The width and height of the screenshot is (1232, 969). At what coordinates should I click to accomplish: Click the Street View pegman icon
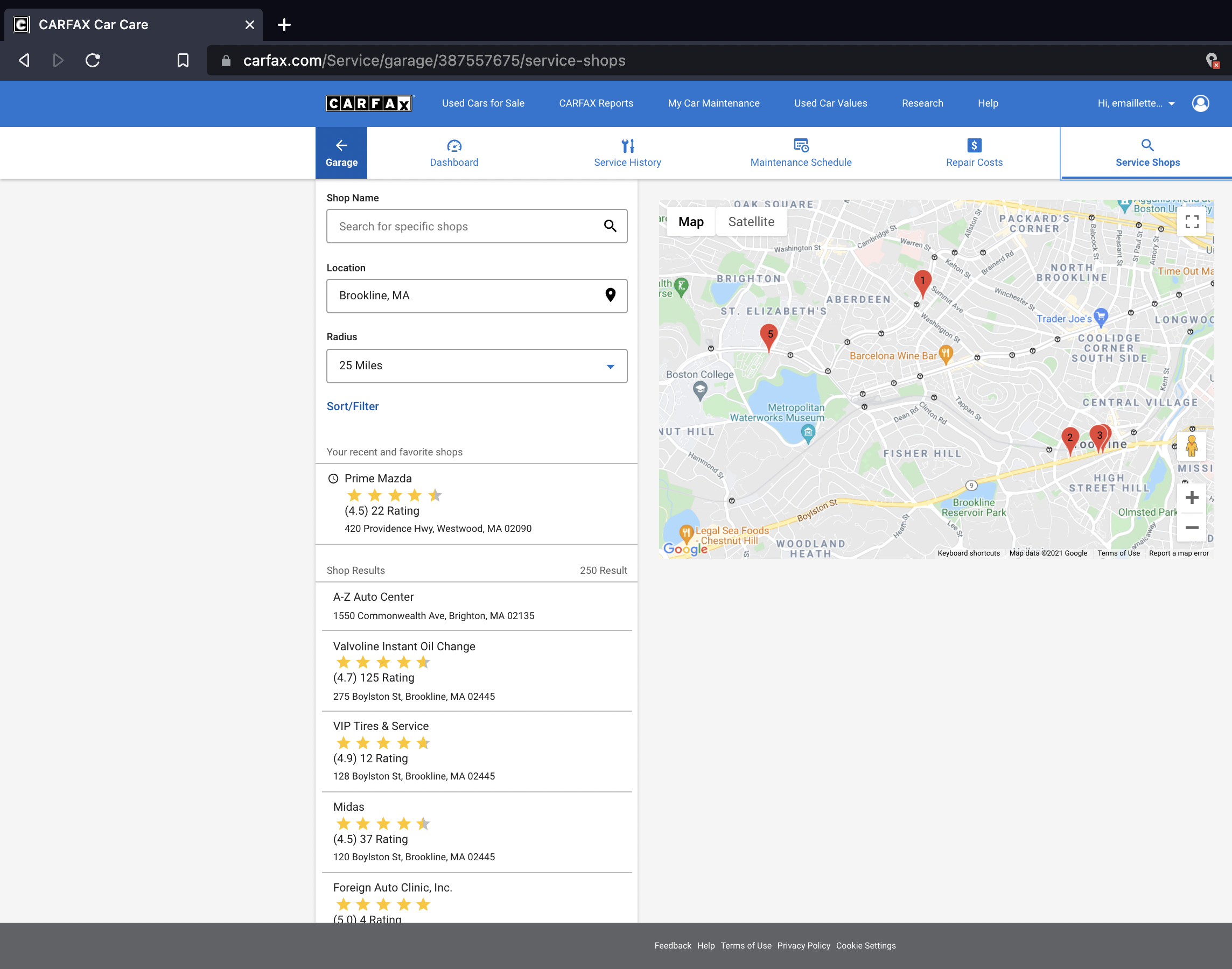pyautogui.click(x=1192, y=446)
